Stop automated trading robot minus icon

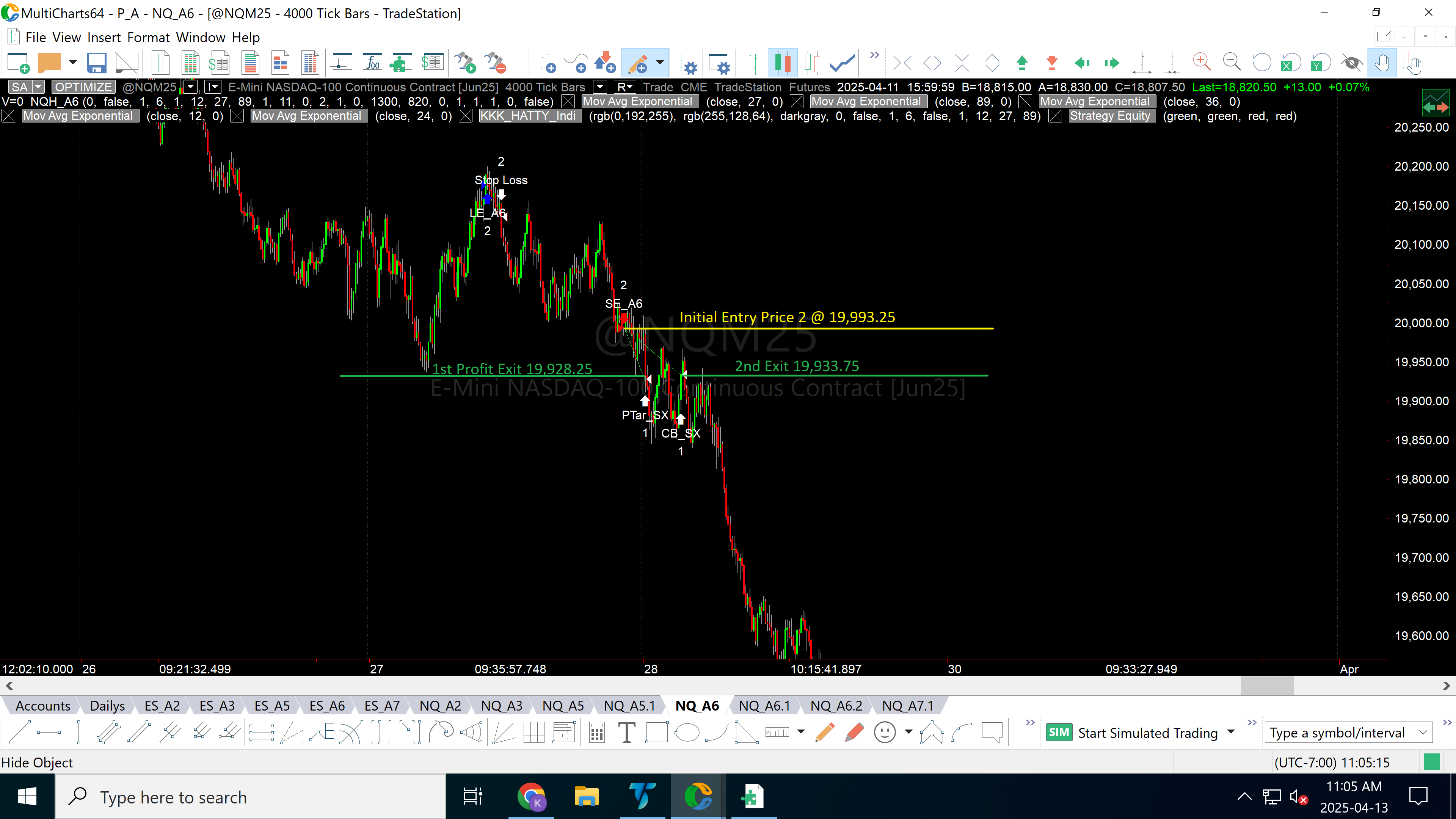[495, 63]
